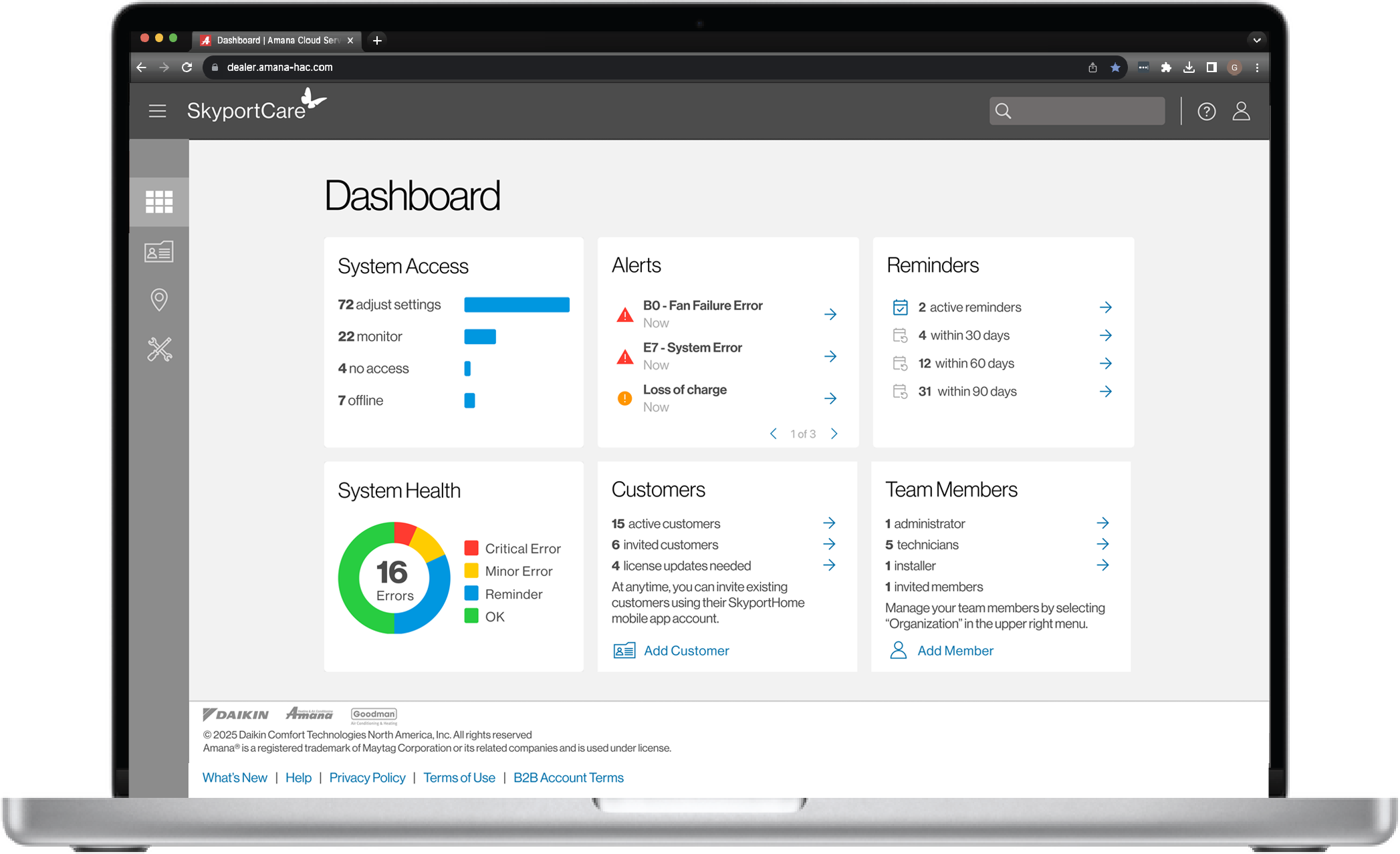Go to previous alerts page chevron
The height and width of the screenshot is (854, 1400).
[x=774, y=434]
